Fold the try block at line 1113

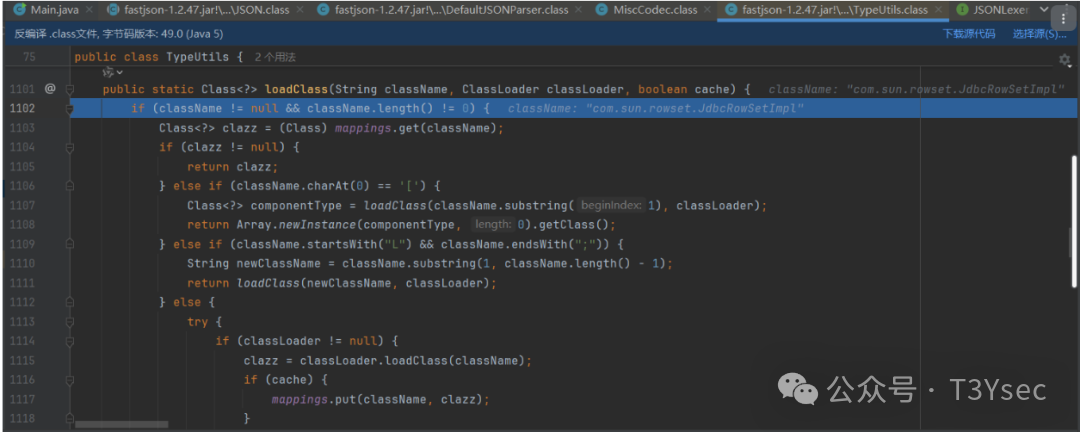(x=70, y=322)
